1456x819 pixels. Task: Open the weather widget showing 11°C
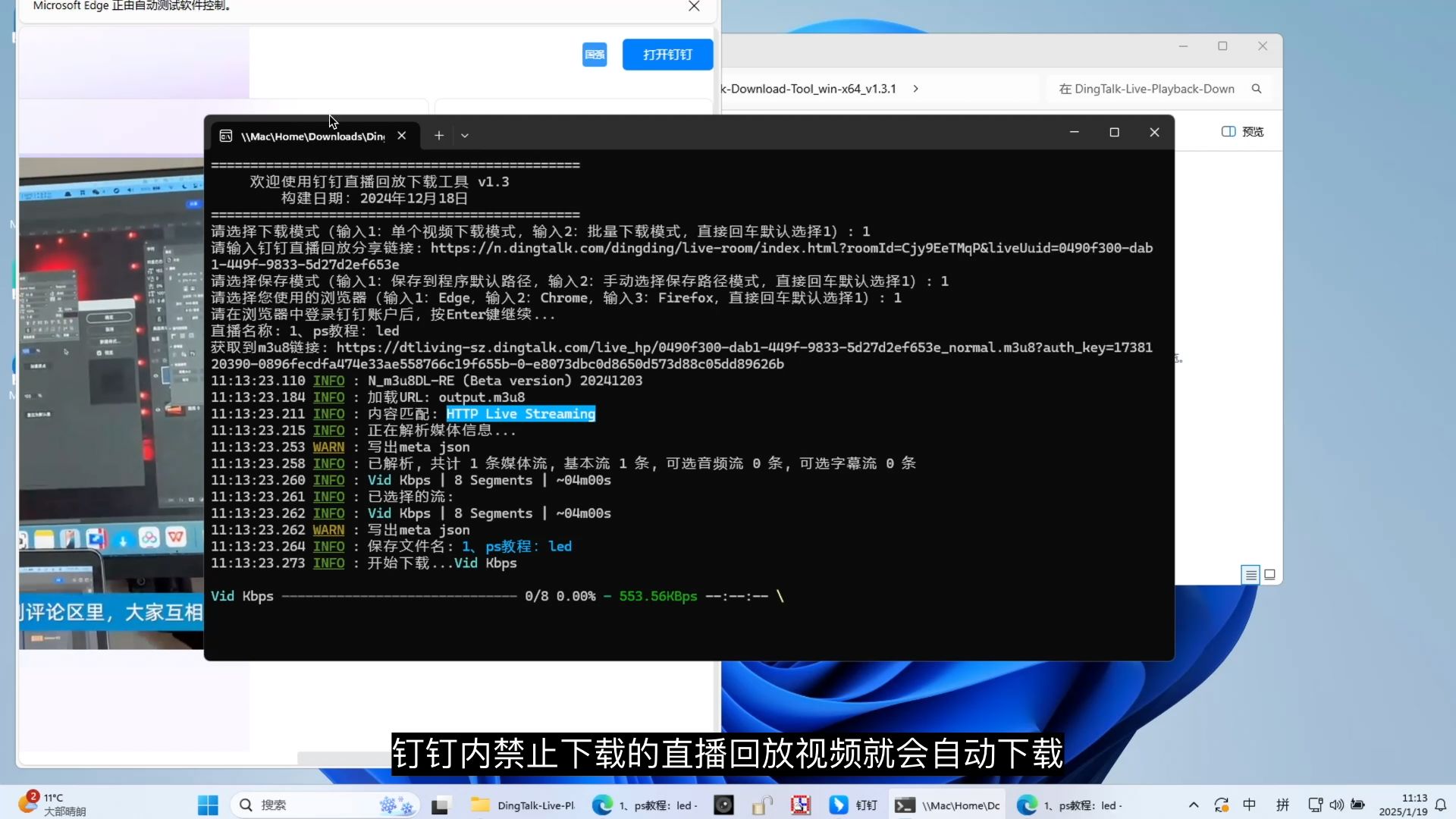[x=52, y=804]
